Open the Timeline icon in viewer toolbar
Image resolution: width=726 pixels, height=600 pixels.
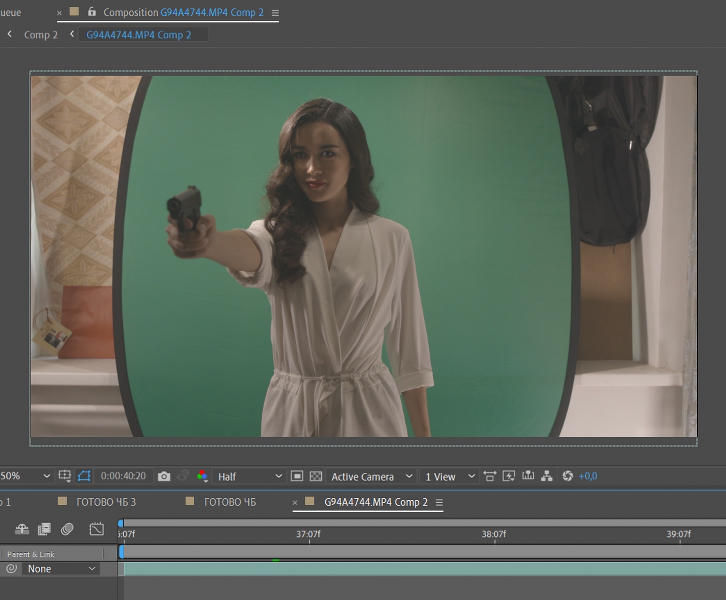(x=528, y=476)
